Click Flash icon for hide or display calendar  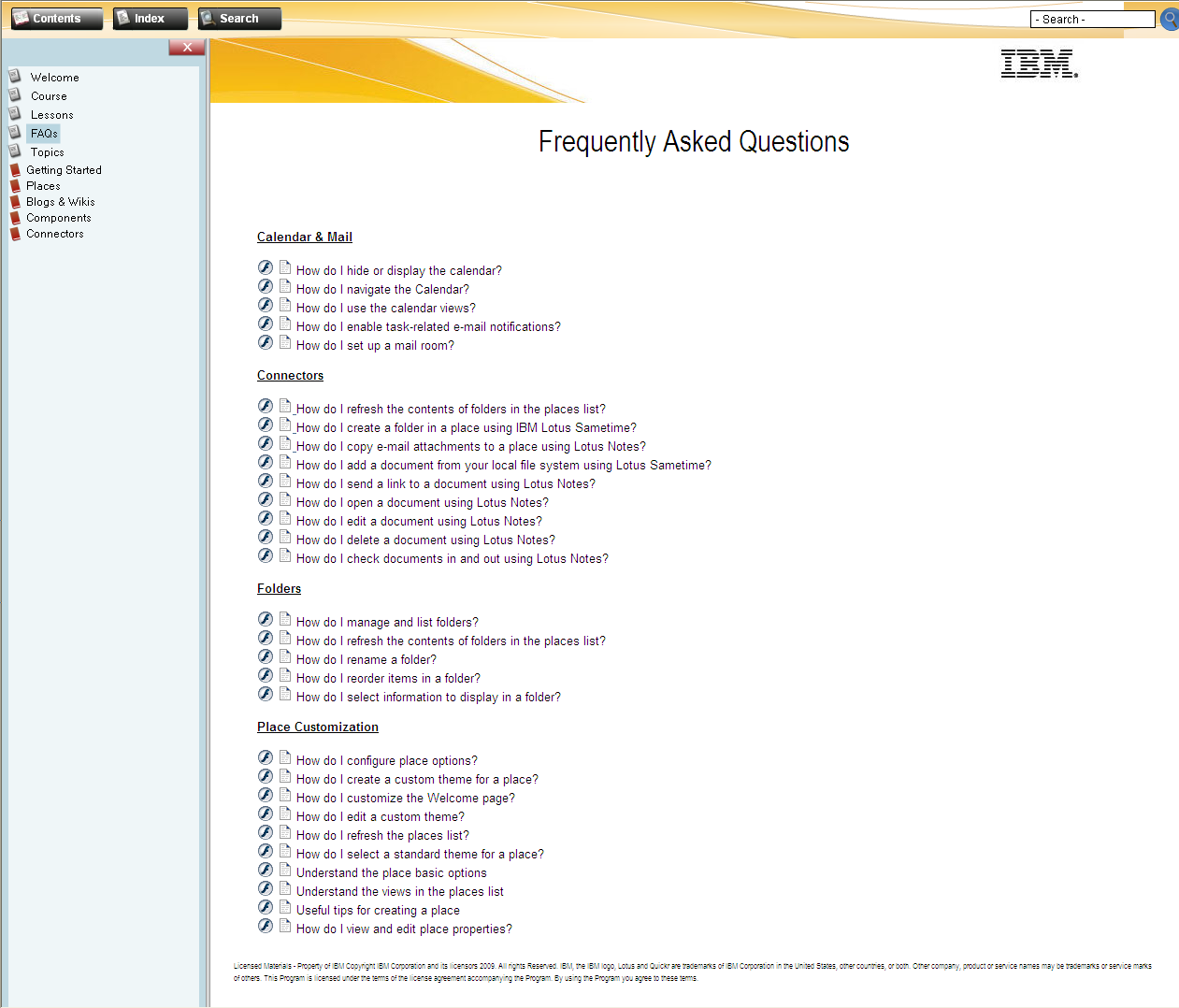[x=266, y=267]
